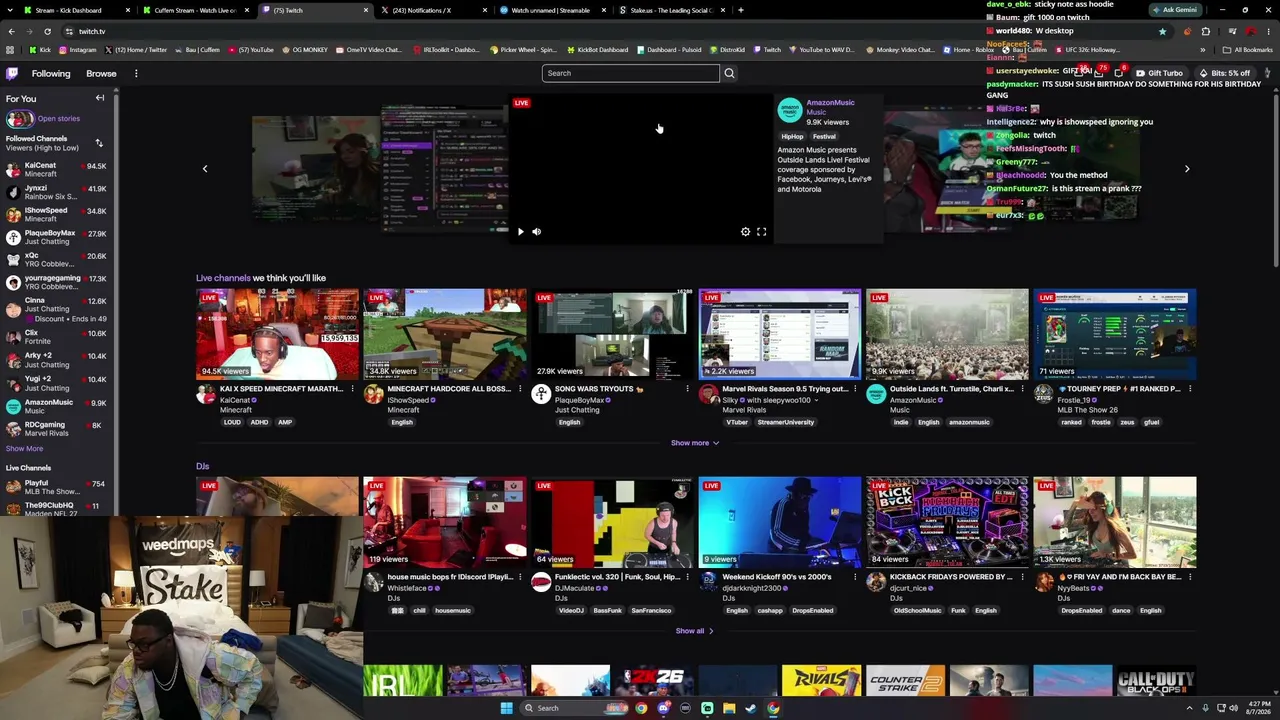Click Bits: 5% off button
This screenshot has height=720, width=1280.
coord(1224,73)
